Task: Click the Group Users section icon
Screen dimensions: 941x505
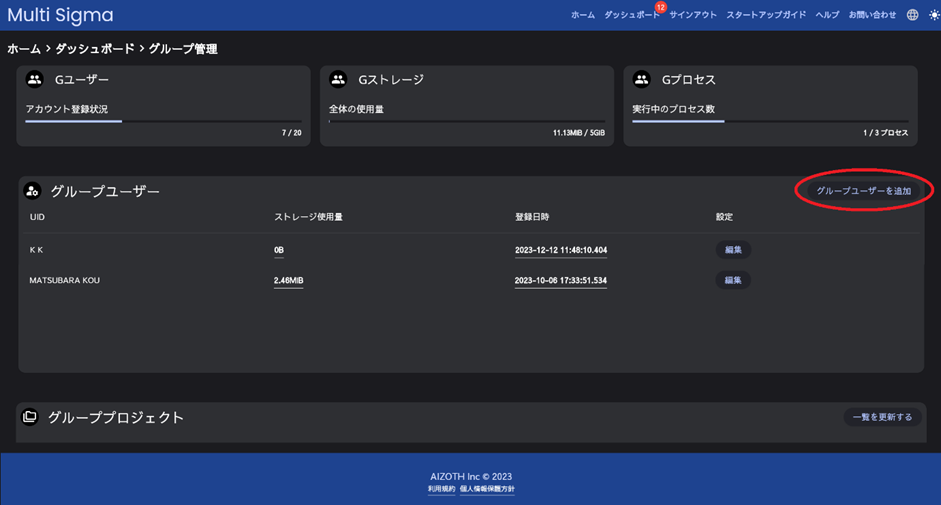Action: 32,191
